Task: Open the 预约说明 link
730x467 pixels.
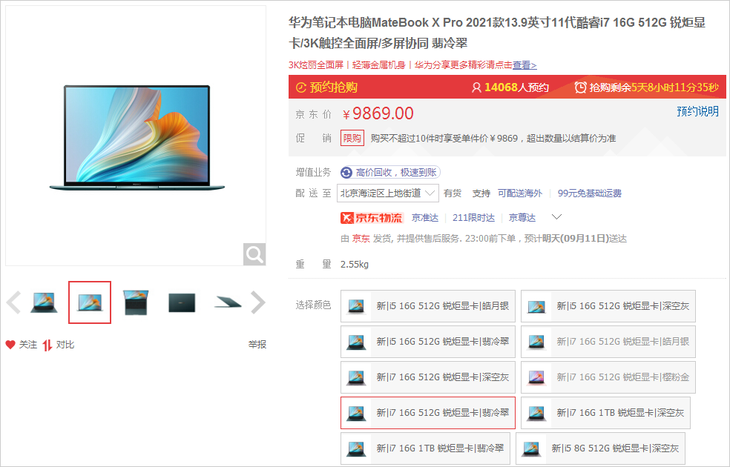Action: pos(697,111)
